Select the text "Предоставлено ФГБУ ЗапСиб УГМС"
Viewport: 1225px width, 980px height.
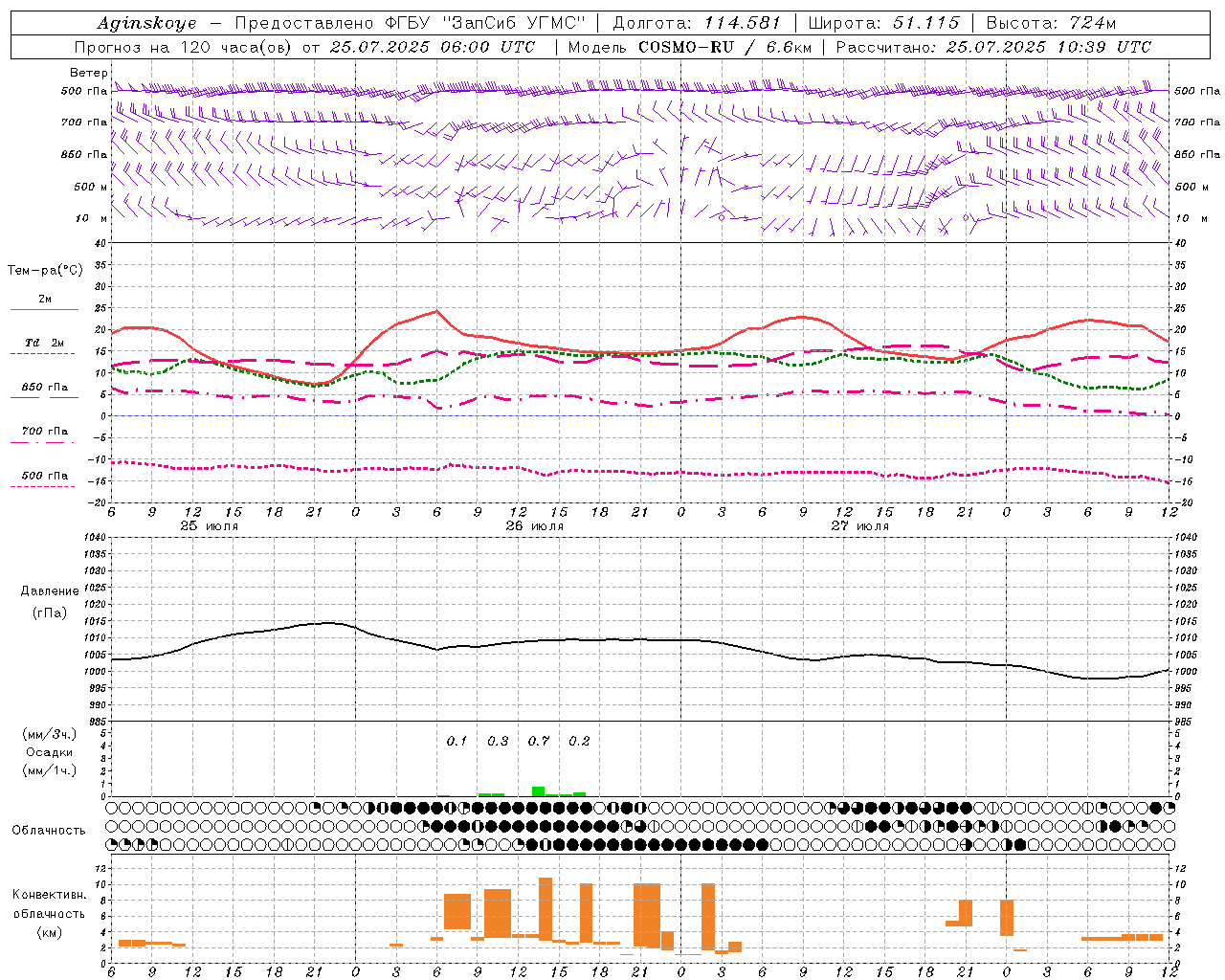coord(409,23)
